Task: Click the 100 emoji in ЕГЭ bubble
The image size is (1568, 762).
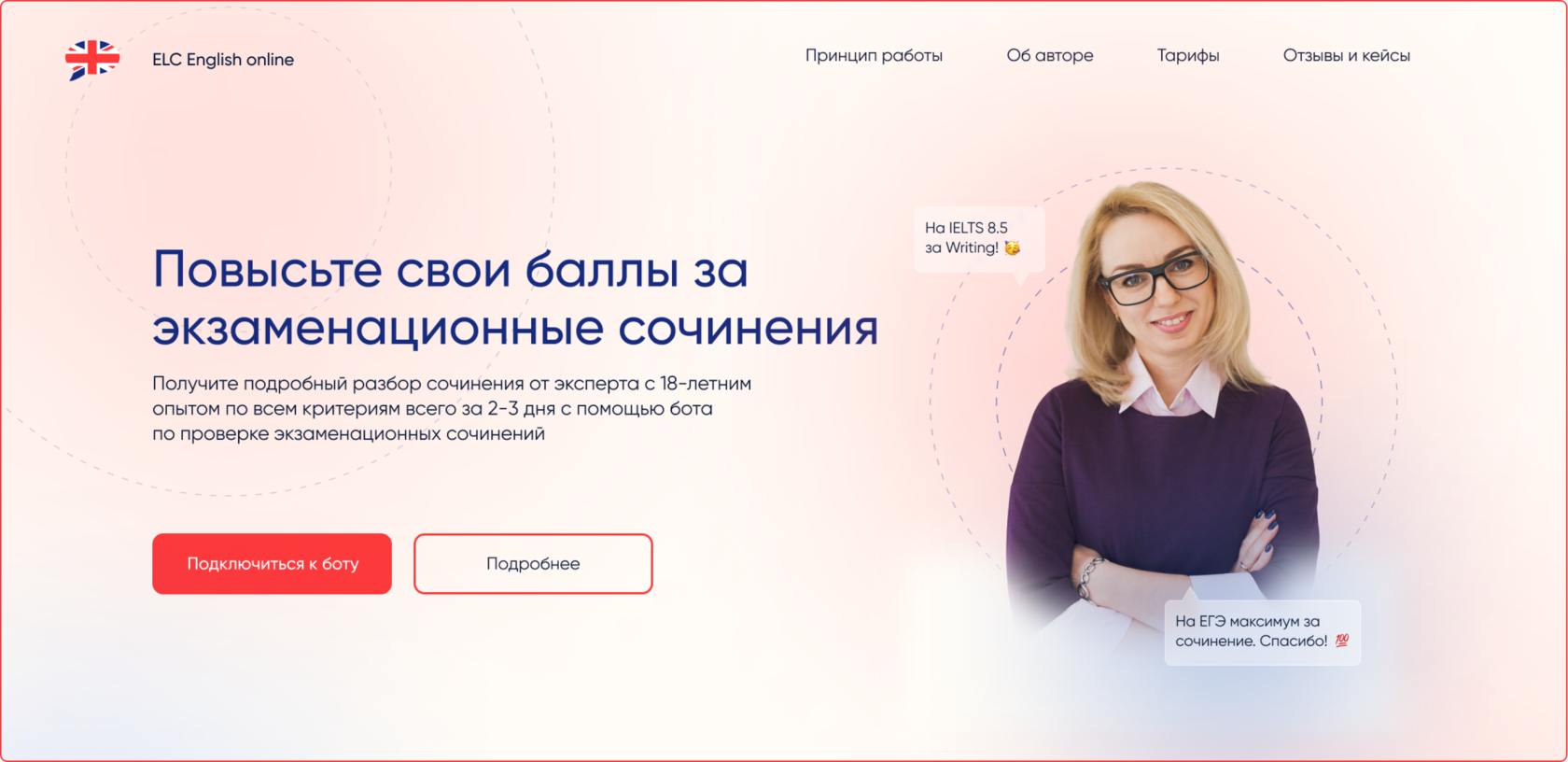Action: pos(1342,641)
